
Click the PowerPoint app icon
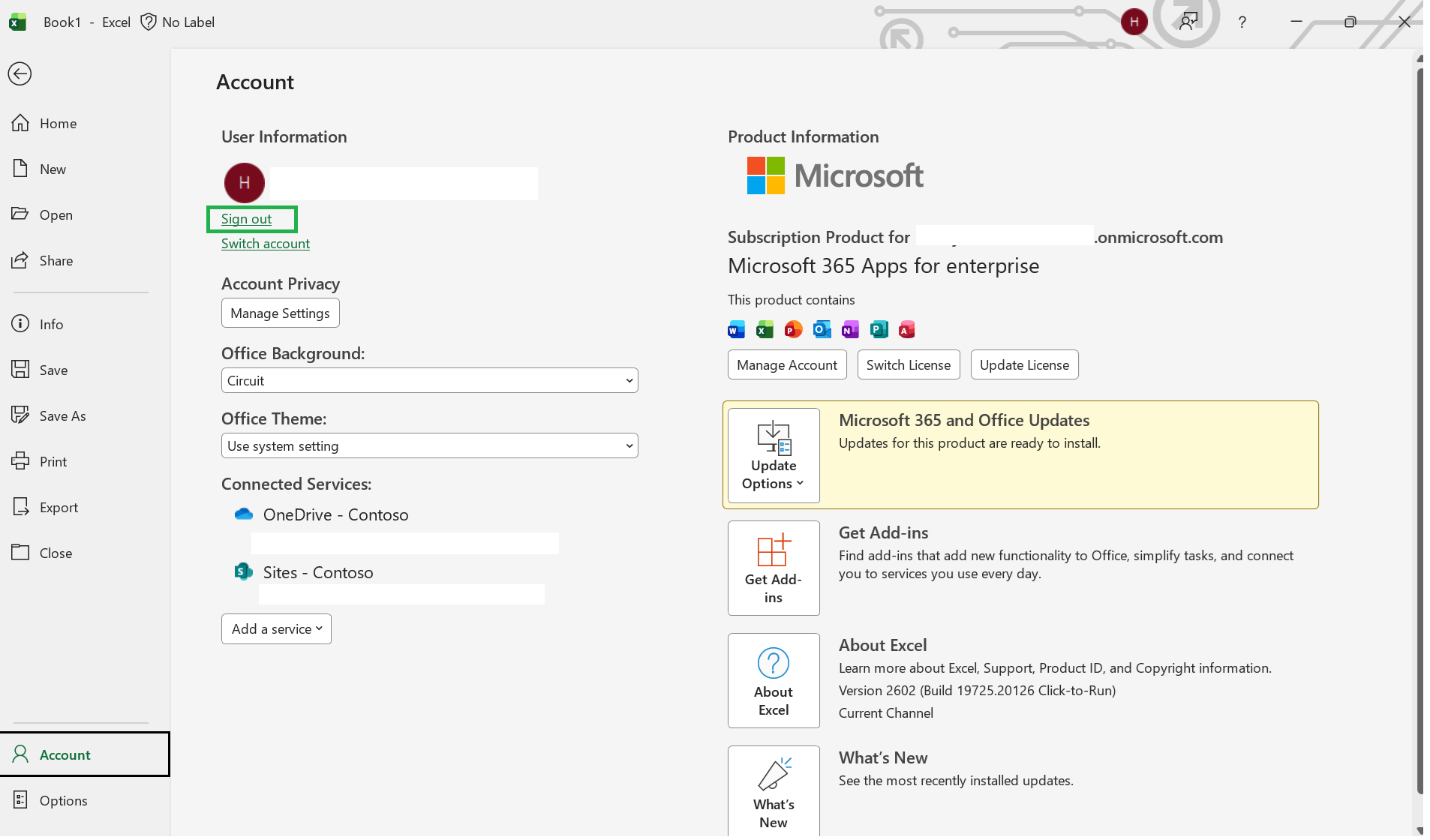(793, 329)
